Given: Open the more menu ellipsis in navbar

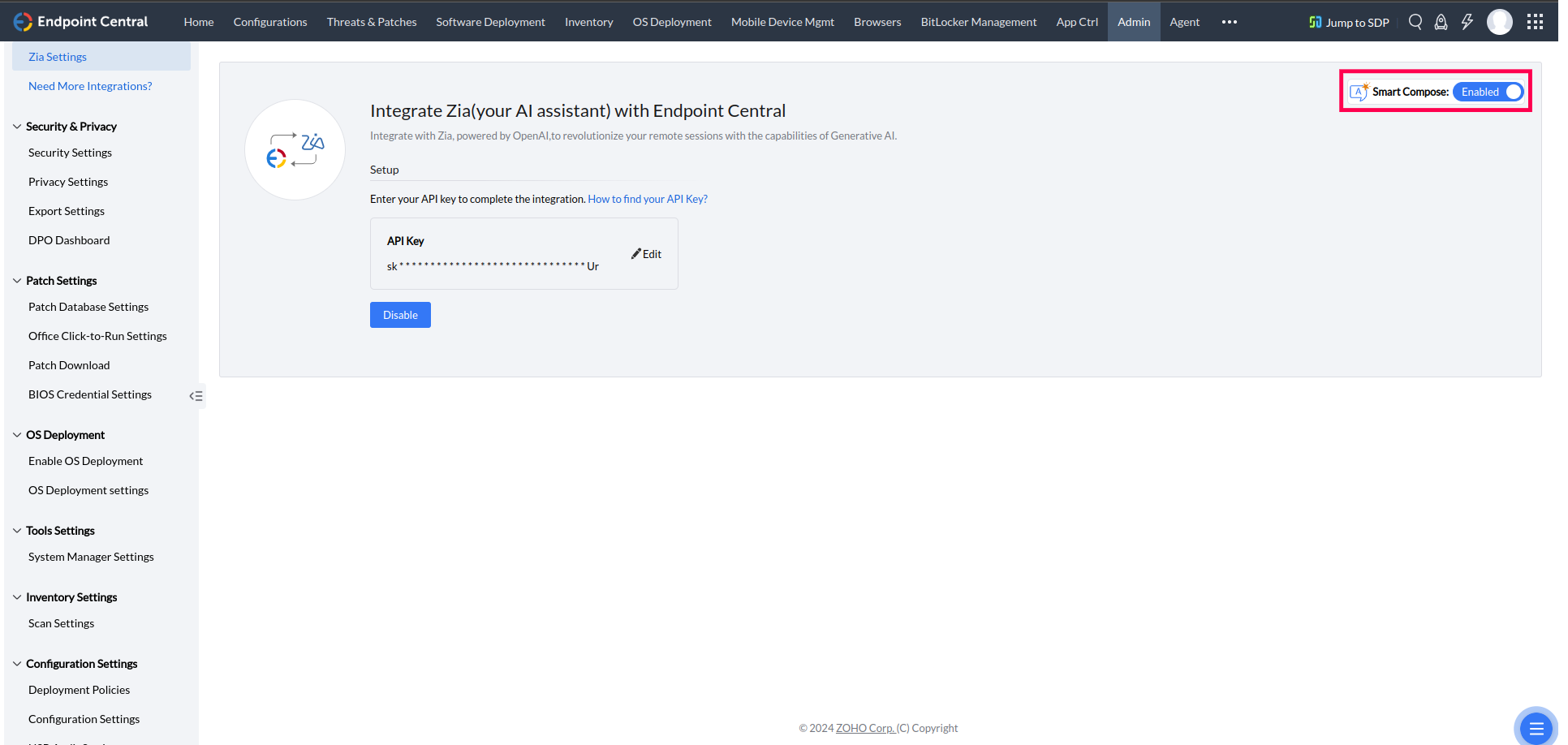Looking at the screenshot, I should tap(1230, 22).
